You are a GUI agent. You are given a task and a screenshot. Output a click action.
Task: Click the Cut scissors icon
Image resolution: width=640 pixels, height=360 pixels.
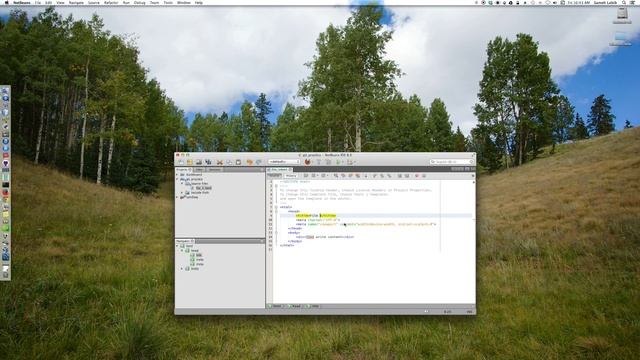pos(220,162)
